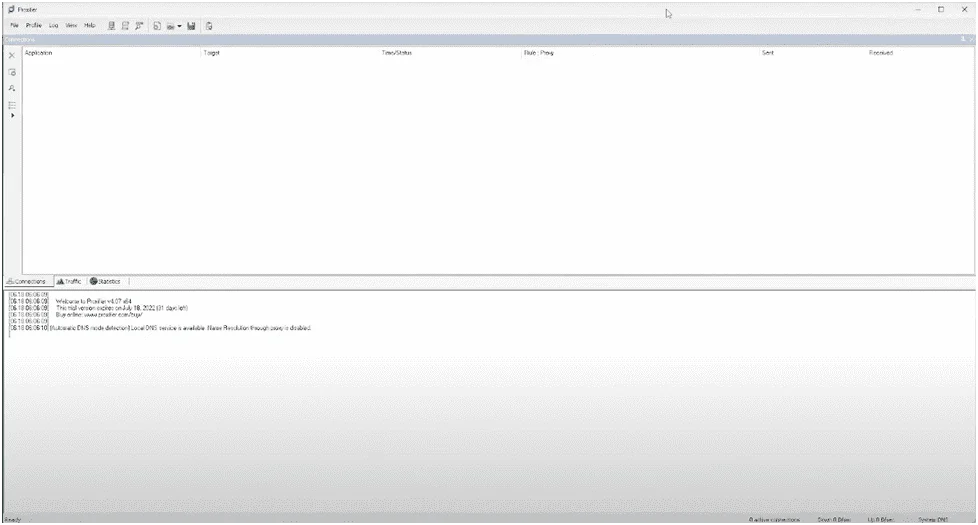This screenshot has height=525, width=978.
Task: Maximize the Proxifier window
Action: 941,9
